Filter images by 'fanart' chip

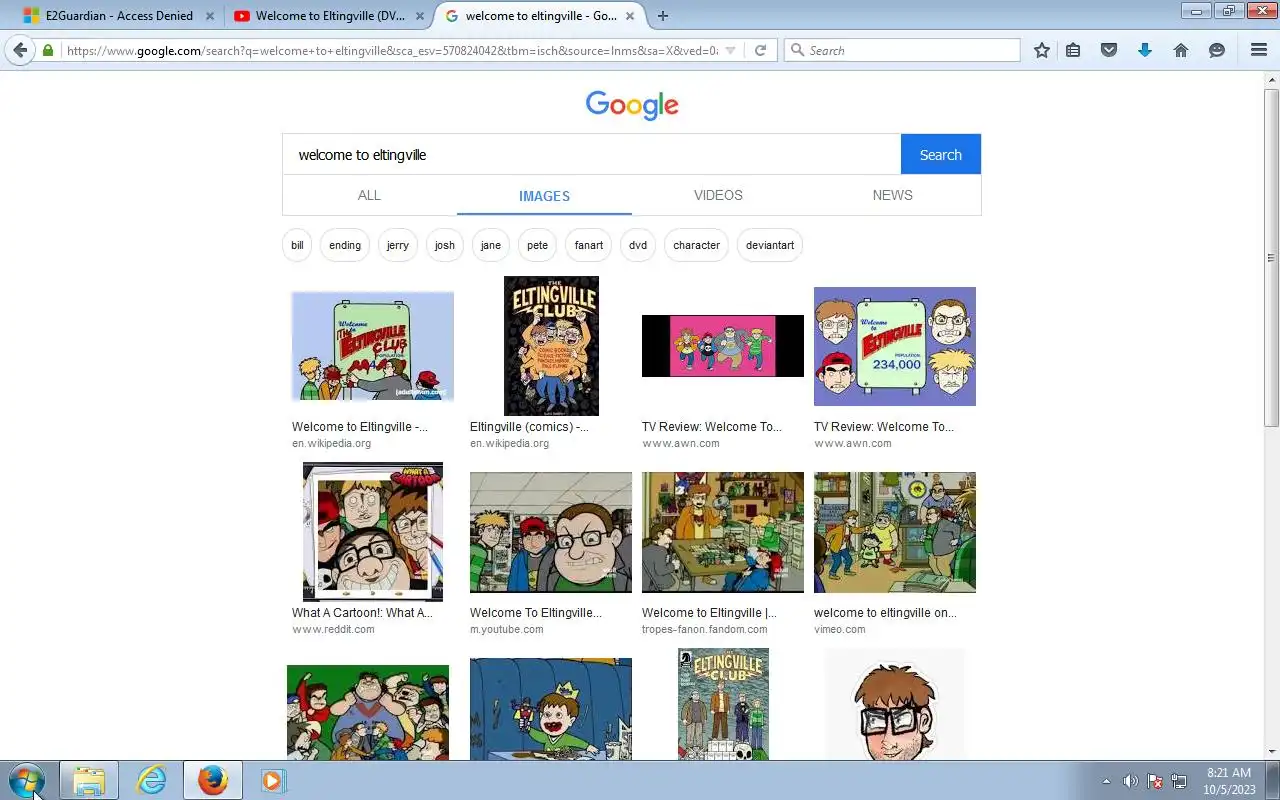pos(589,245)
